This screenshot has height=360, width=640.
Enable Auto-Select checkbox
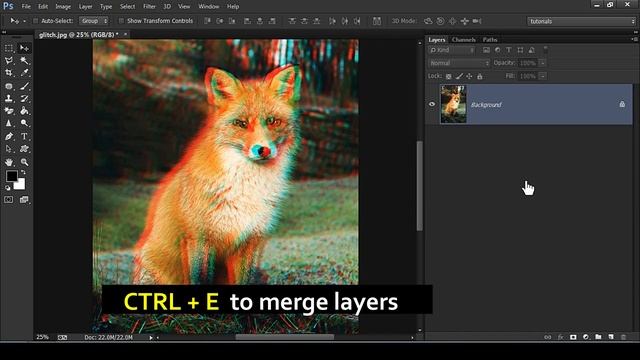pos(36,21)
